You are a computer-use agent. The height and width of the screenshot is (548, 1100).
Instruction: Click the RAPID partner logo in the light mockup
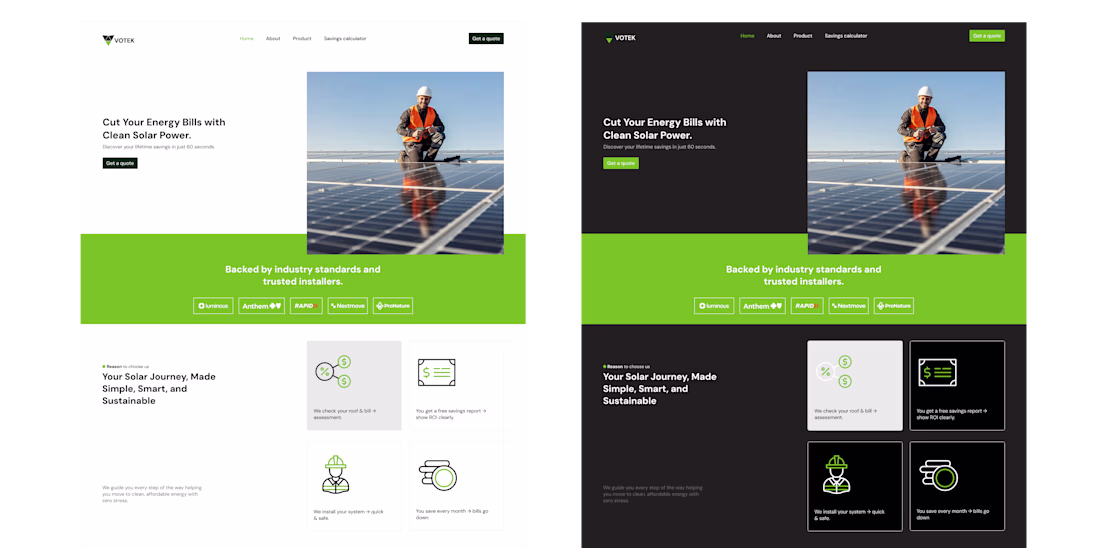tap(306, 306)
